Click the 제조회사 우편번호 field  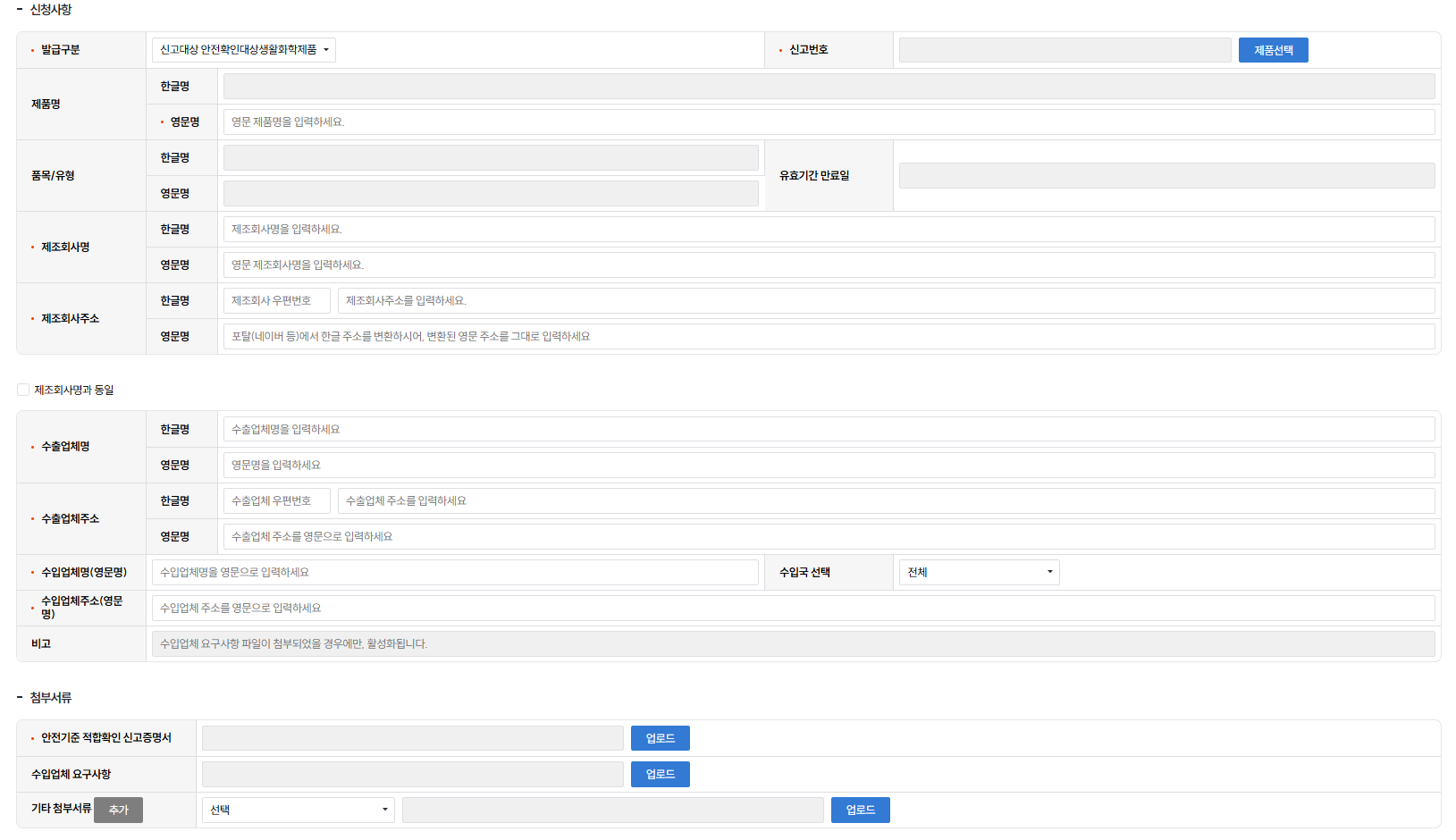[x=276, y=300]
